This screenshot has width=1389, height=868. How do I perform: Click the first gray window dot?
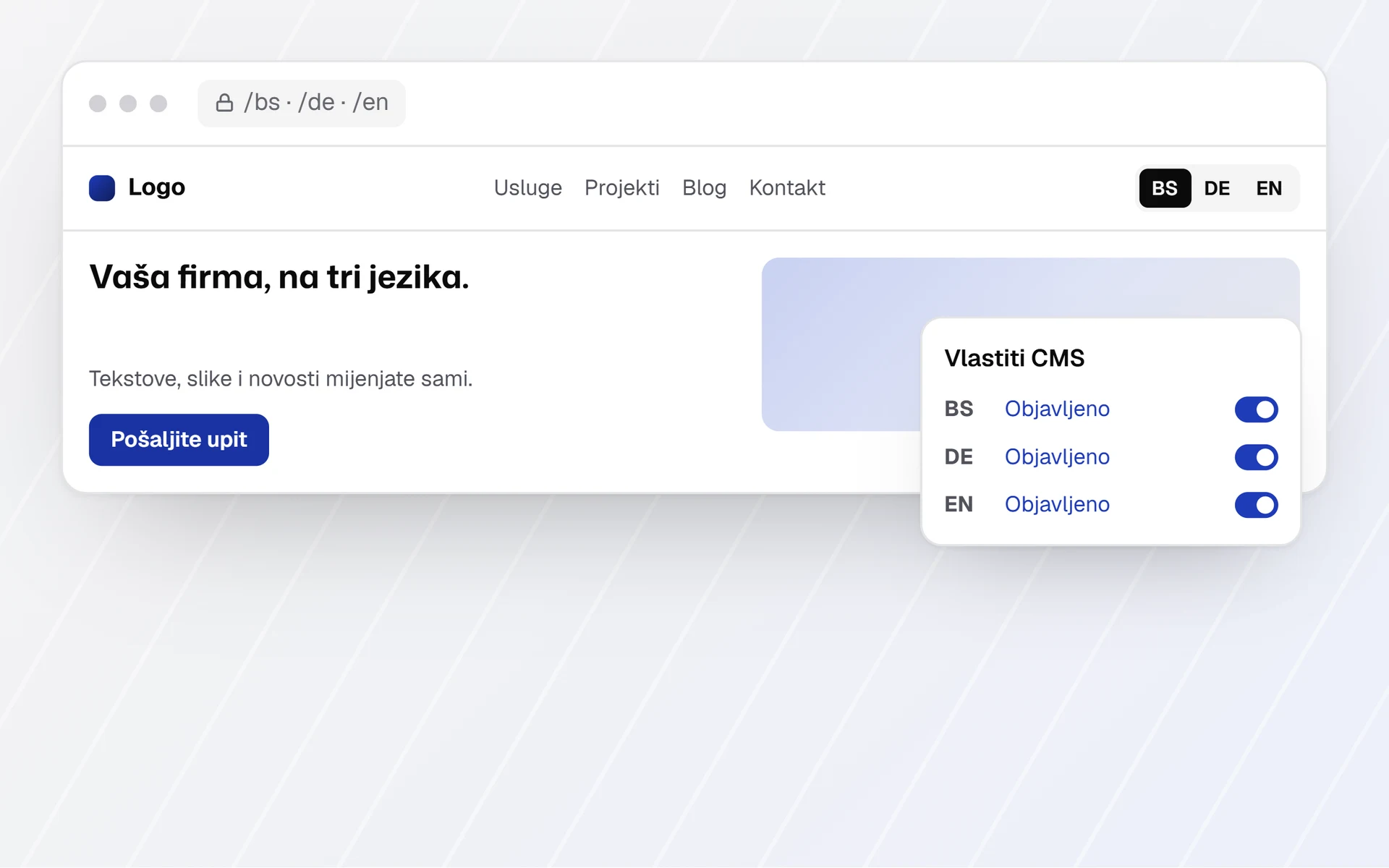click(x=98, y=103)
